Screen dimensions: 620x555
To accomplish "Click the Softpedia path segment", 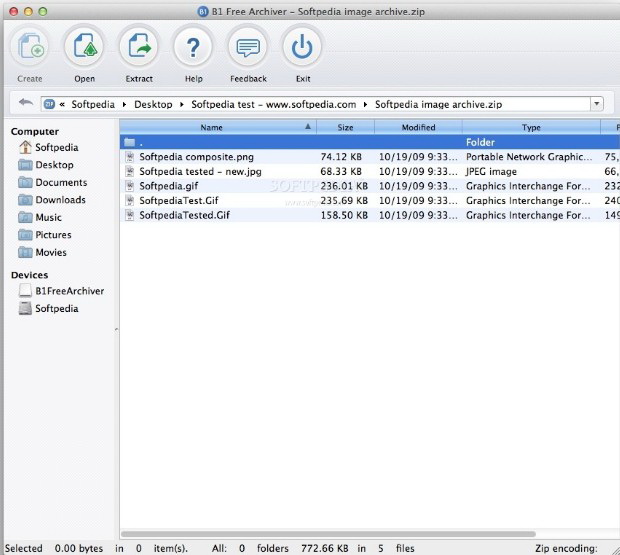I will (93, 104).
